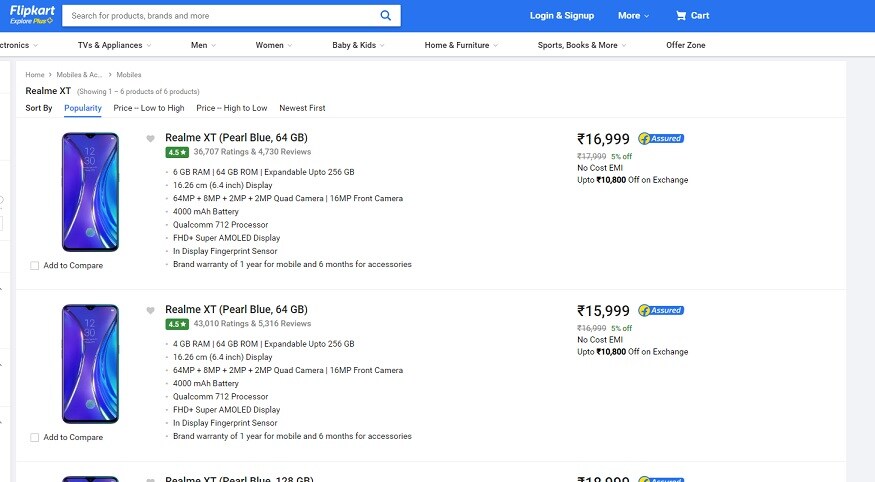This screenshot has width=875, height=482.
Task: Open the Realme XT title with 36,707 Ratings
Action: (236, 138)
